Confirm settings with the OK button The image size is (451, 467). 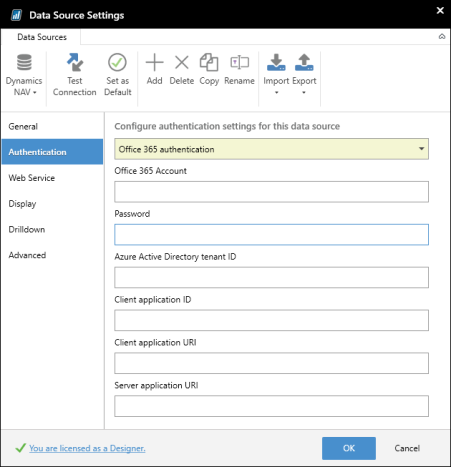click(349, 448)
